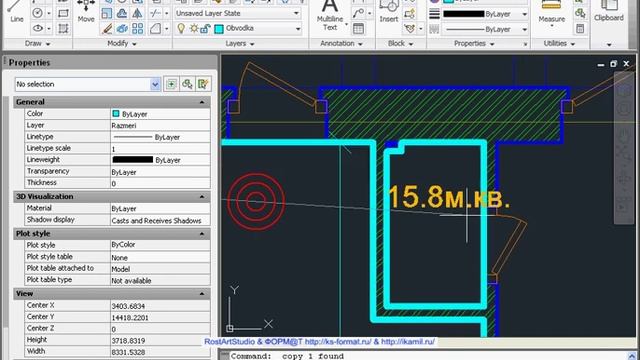Open the ribbon lineweight ByLayer dropdown
This screenshot has width=640, height=360.
tap(524, 14)
